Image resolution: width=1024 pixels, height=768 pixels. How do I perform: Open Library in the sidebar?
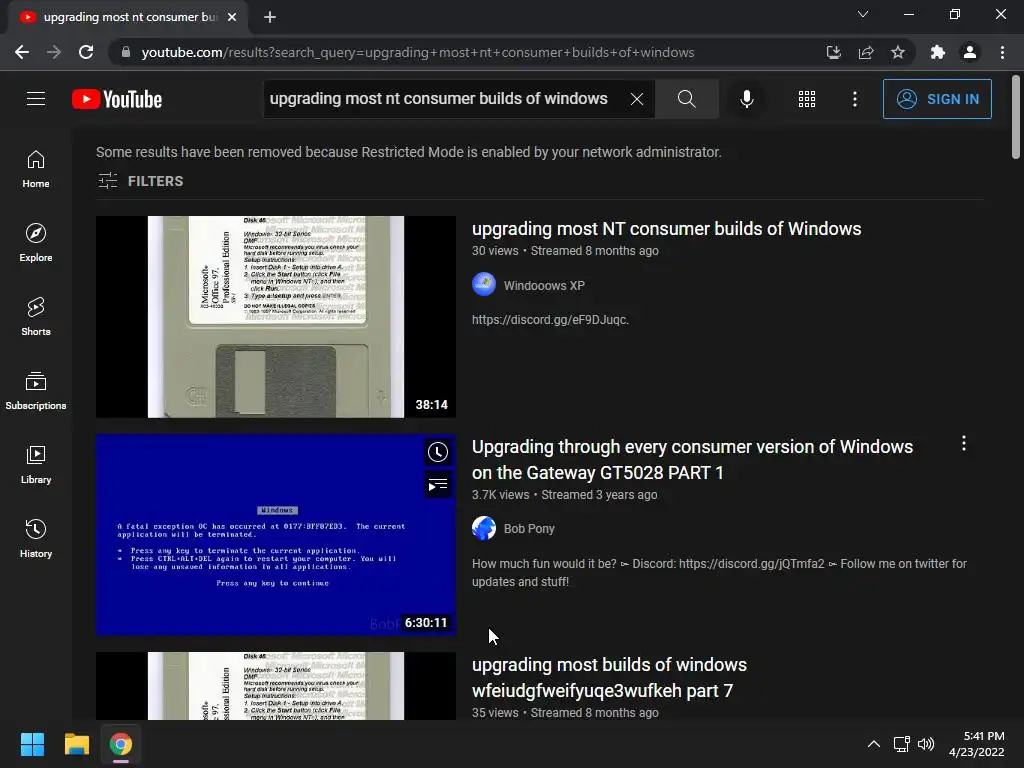click(36, 465)
